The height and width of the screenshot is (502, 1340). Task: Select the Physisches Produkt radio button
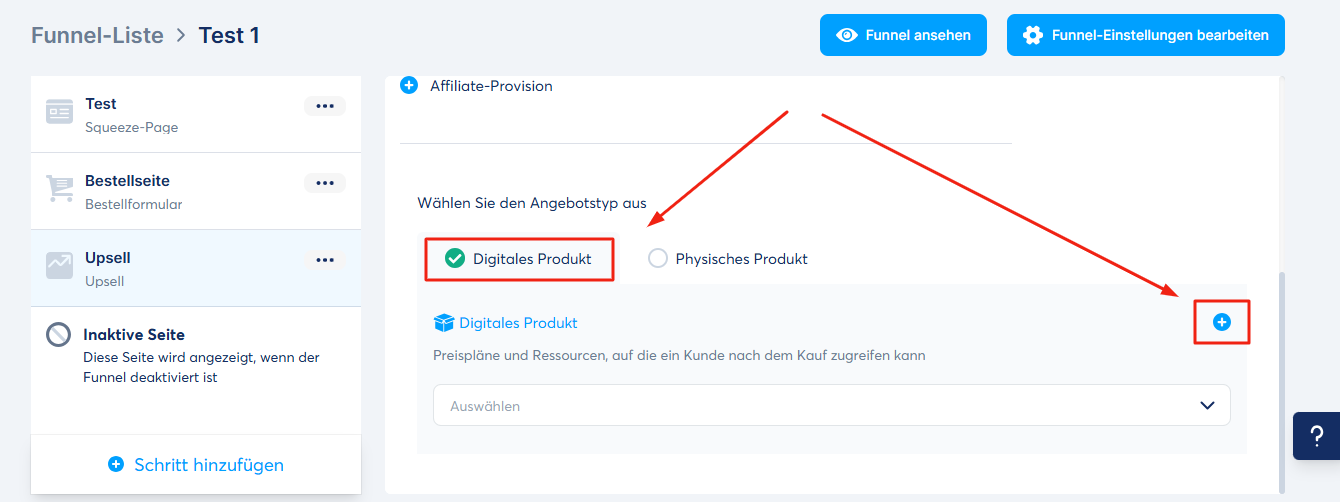tap(657, 259)
